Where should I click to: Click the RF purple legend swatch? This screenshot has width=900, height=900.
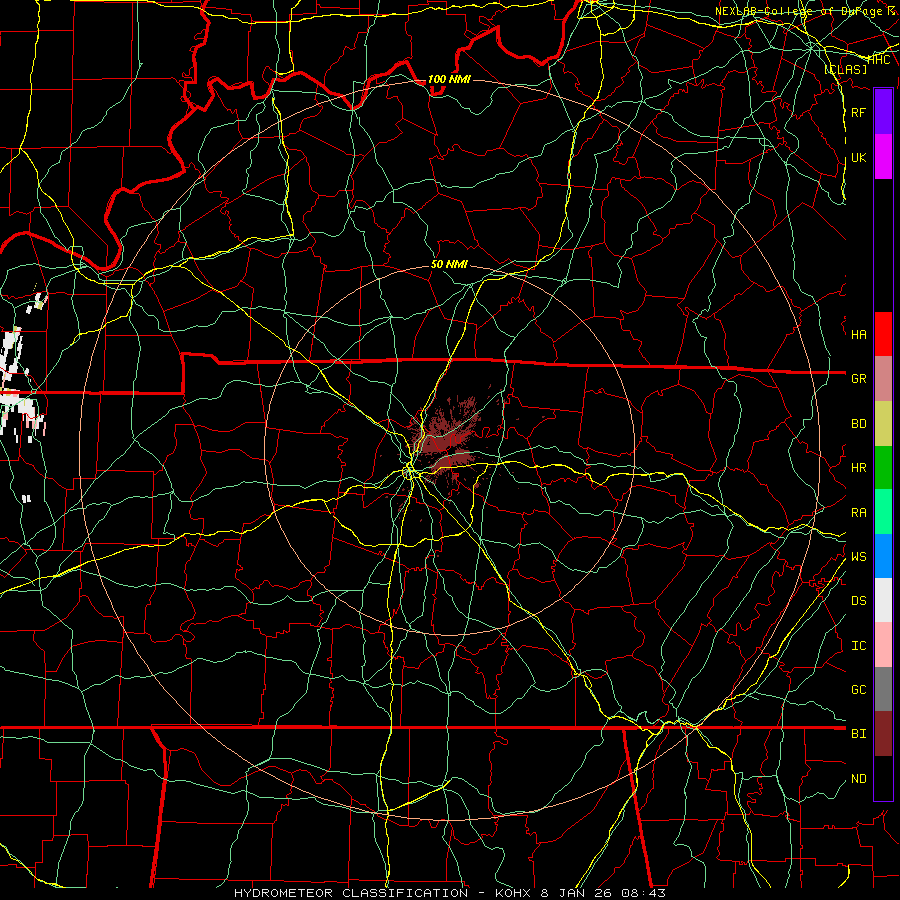click(883, 112)
